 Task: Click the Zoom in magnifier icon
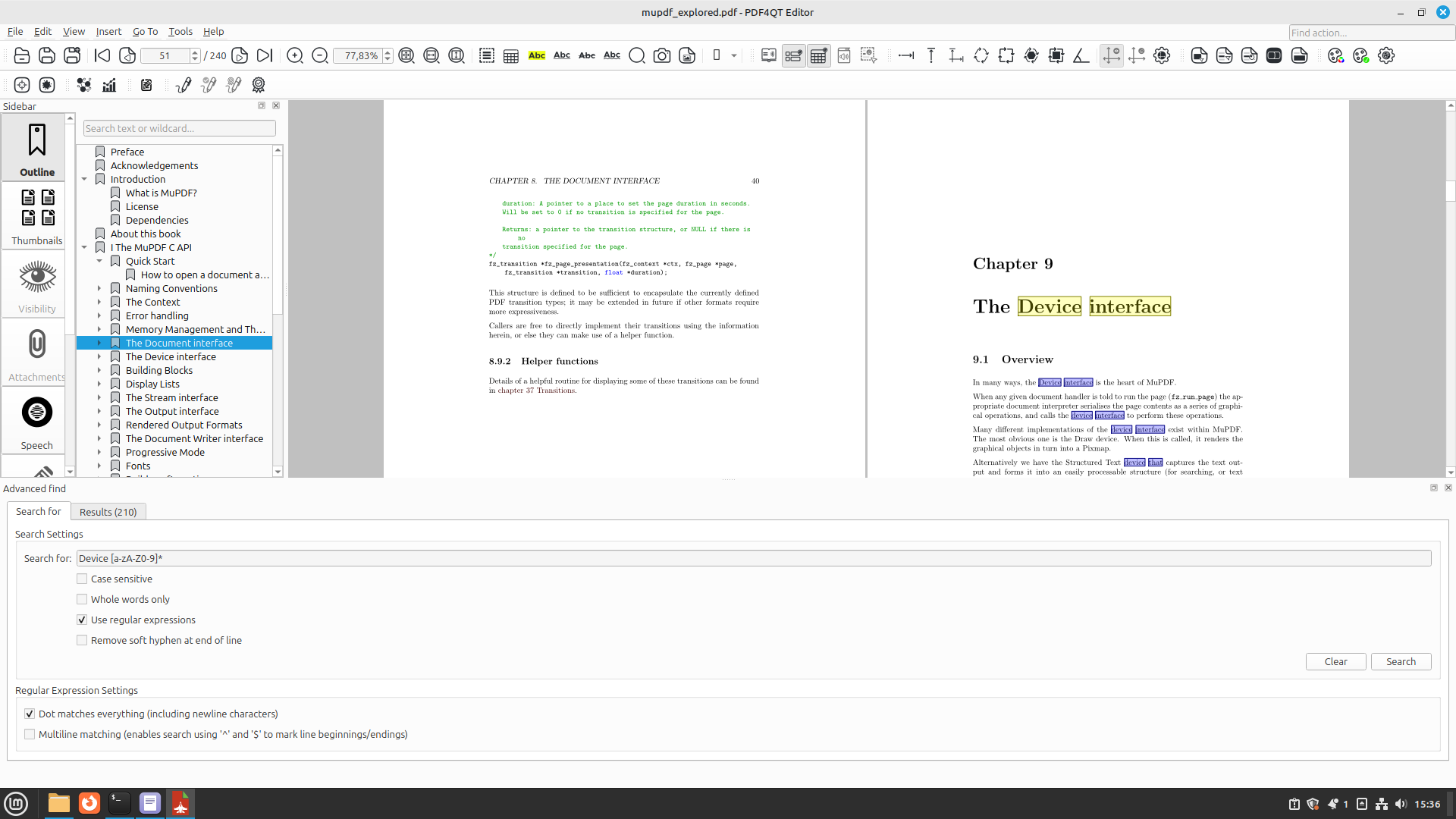(295, 55)
